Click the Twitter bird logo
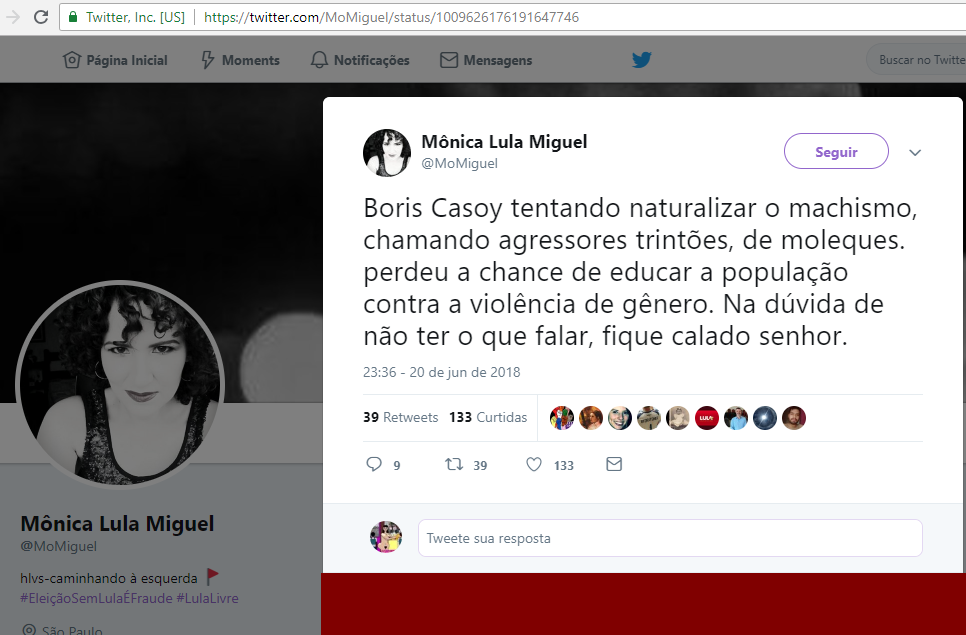Viewport: 966px width, 635px height. pyautogui.click(x=641, y=60)
